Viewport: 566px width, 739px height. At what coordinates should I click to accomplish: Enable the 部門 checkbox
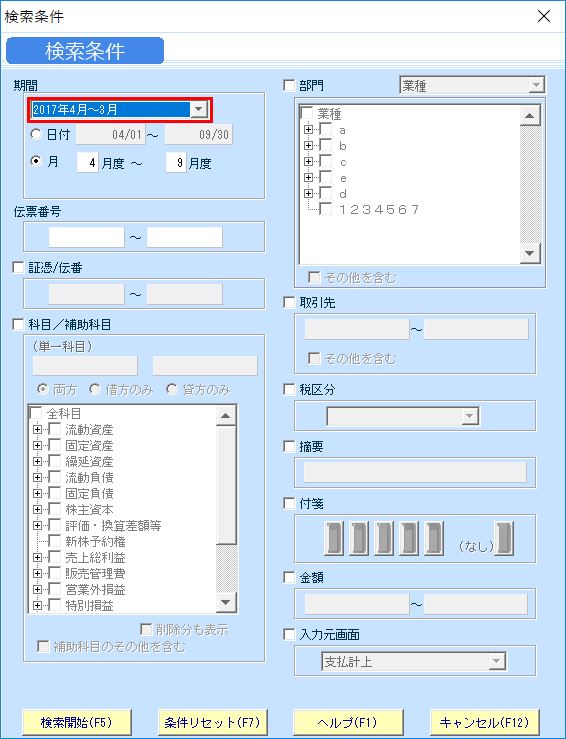289,85
